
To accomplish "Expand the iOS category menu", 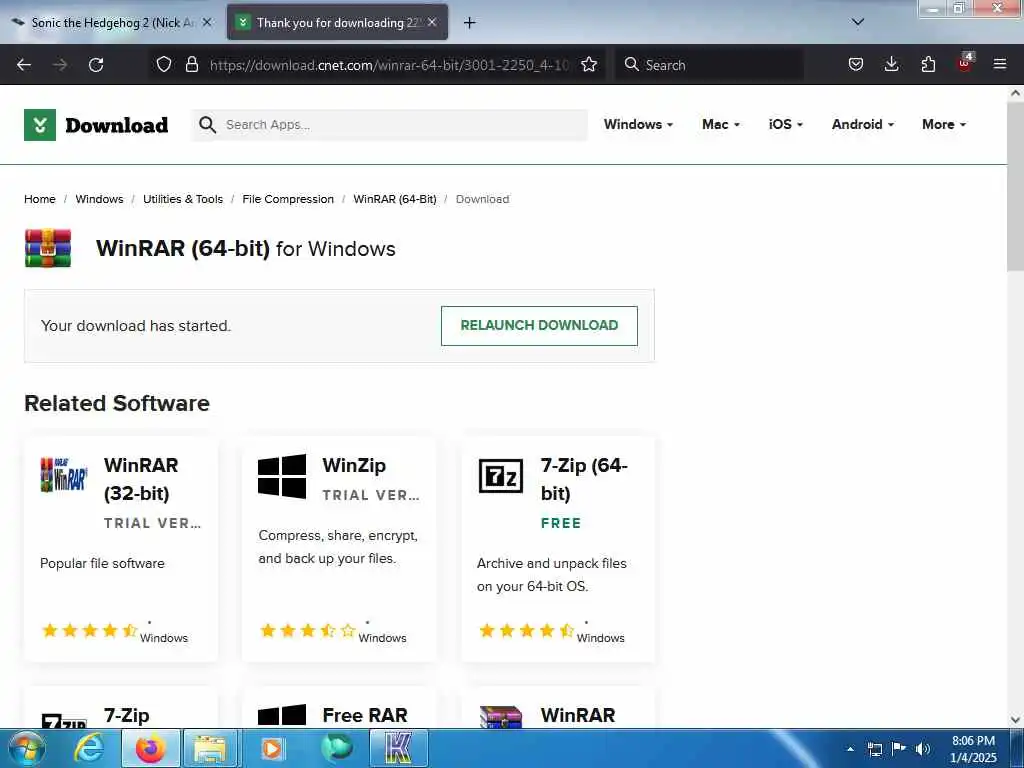I will click(786, 124).
